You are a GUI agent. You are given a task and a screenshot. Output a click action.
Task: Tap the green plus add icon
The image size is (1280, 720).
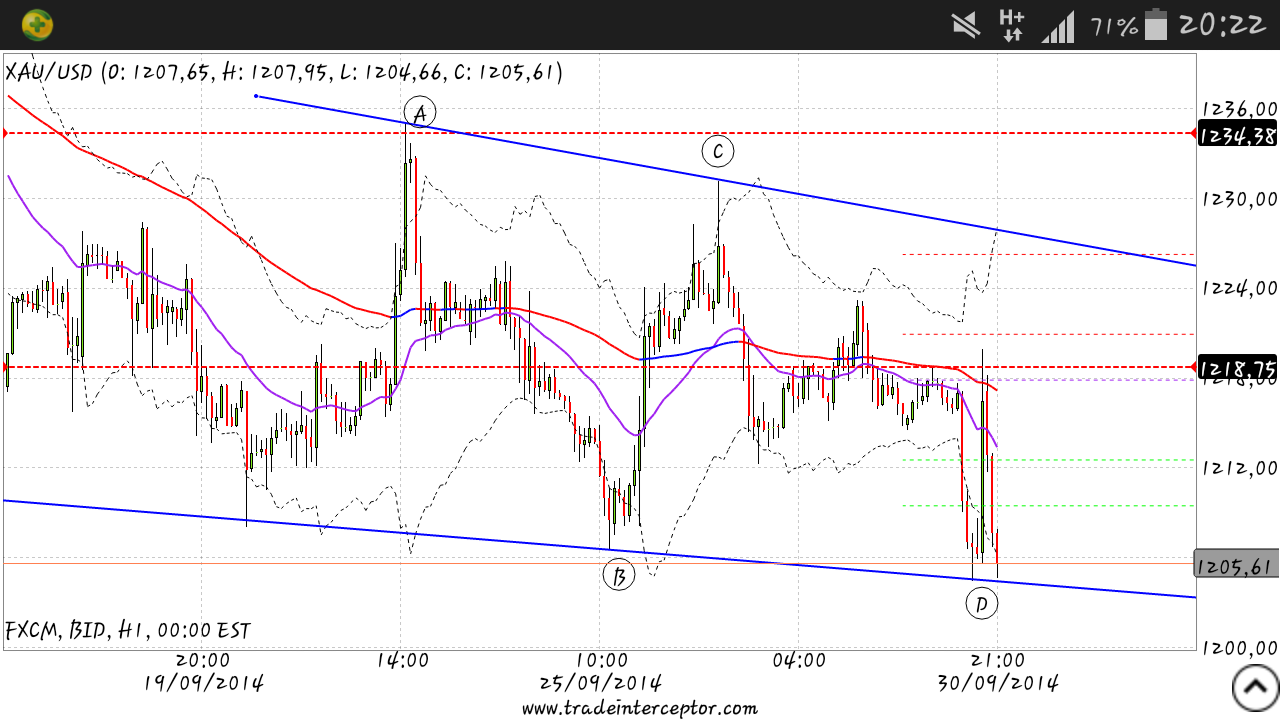point(37,23)
